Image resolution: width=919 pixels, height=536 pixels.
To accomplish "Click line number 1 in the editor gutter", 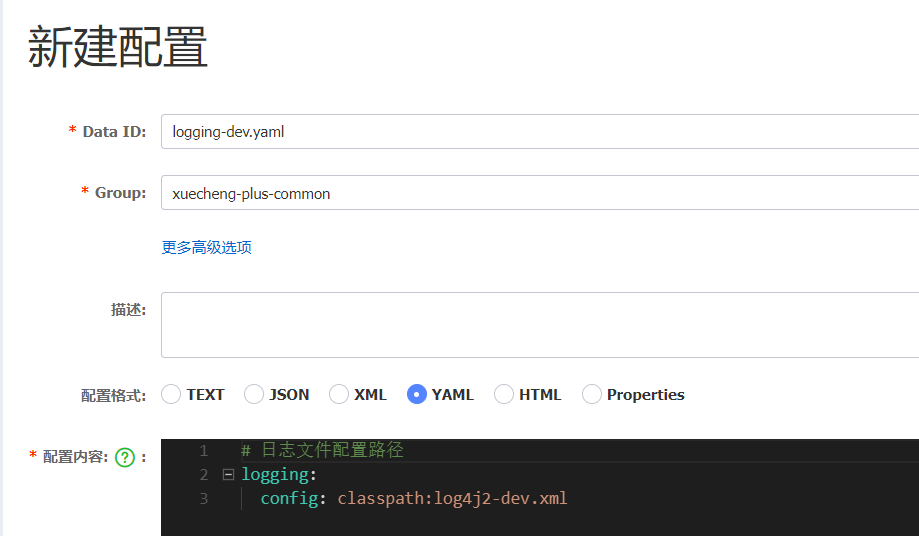I will [x=203, y=451].
